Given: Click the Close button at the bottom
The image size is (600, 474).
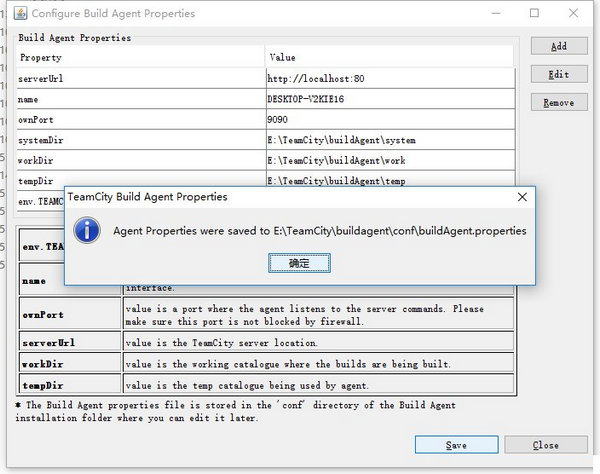Looking at the screenshot, I should point(546,445).
